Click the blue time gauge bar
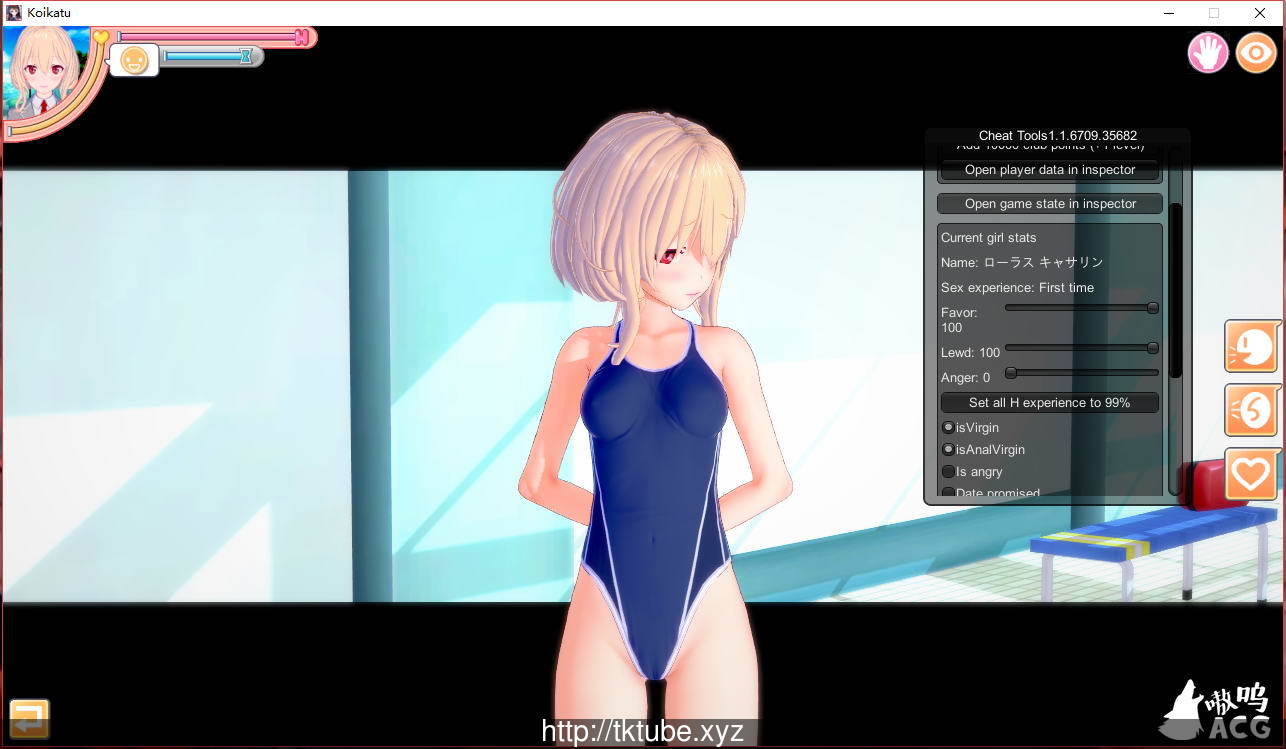This screenshot has width=1286, height=749. click(x=203, y=57)
